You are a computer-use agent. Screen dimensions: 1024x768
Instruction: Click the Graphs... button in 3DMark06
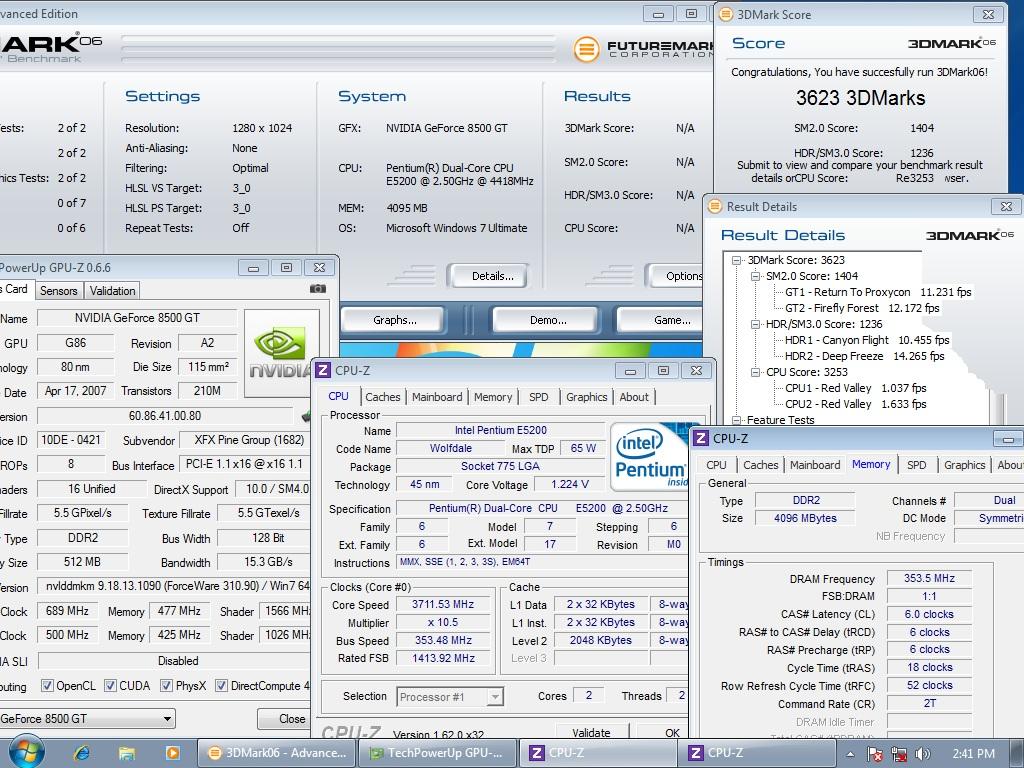394,320
